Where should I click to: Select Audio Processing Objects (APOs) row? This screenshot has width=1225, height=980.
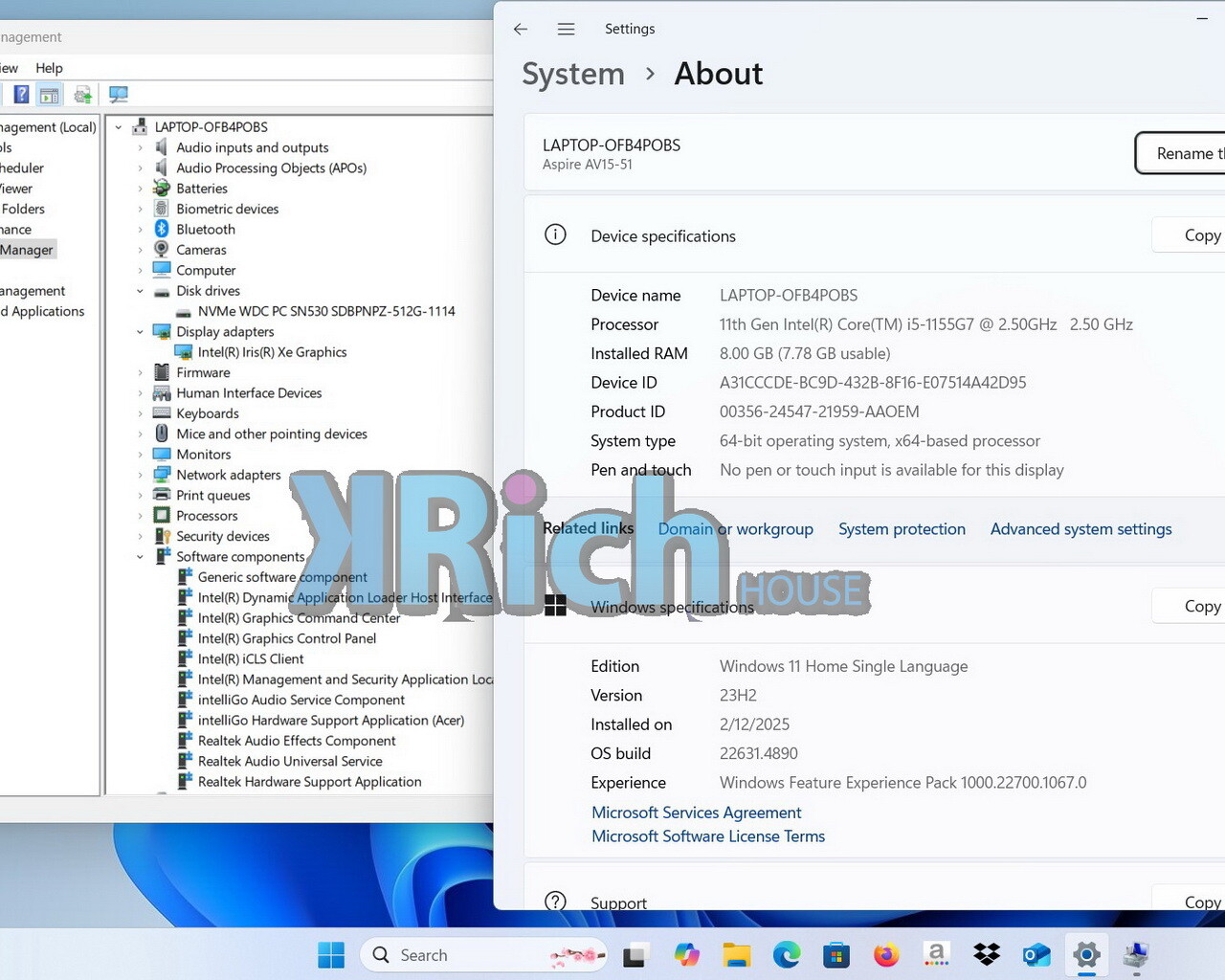(x=271, y=167)
